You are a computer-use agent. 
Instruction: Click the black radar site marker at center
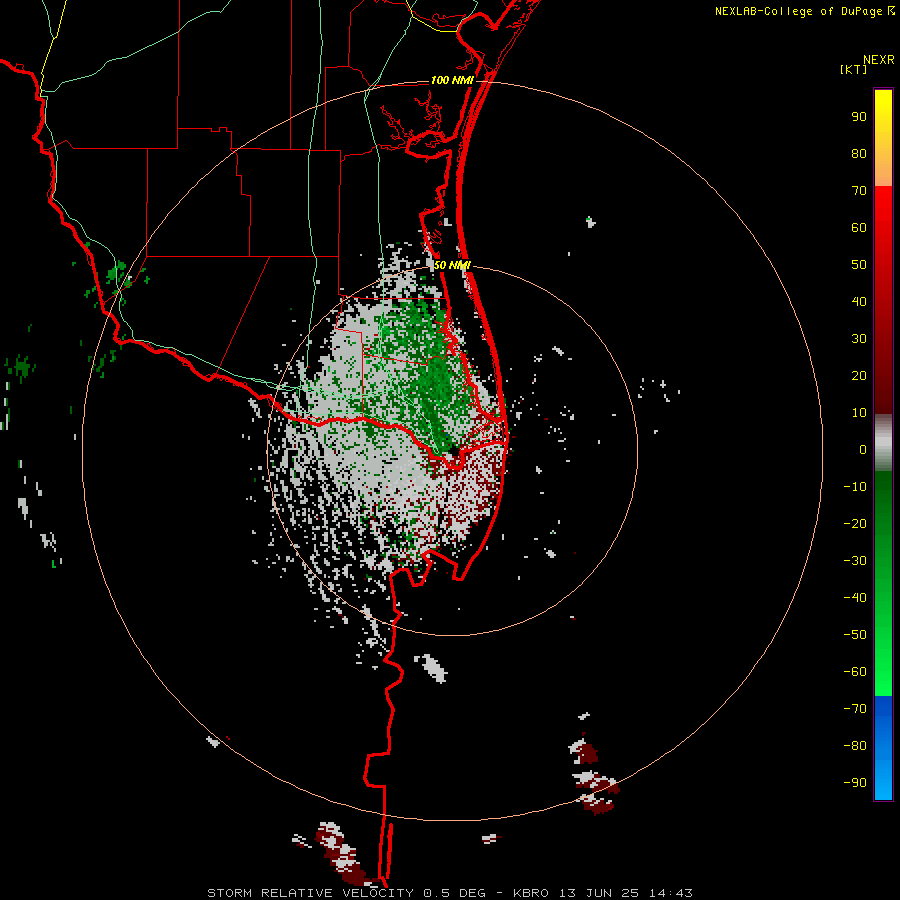[454, 451]
